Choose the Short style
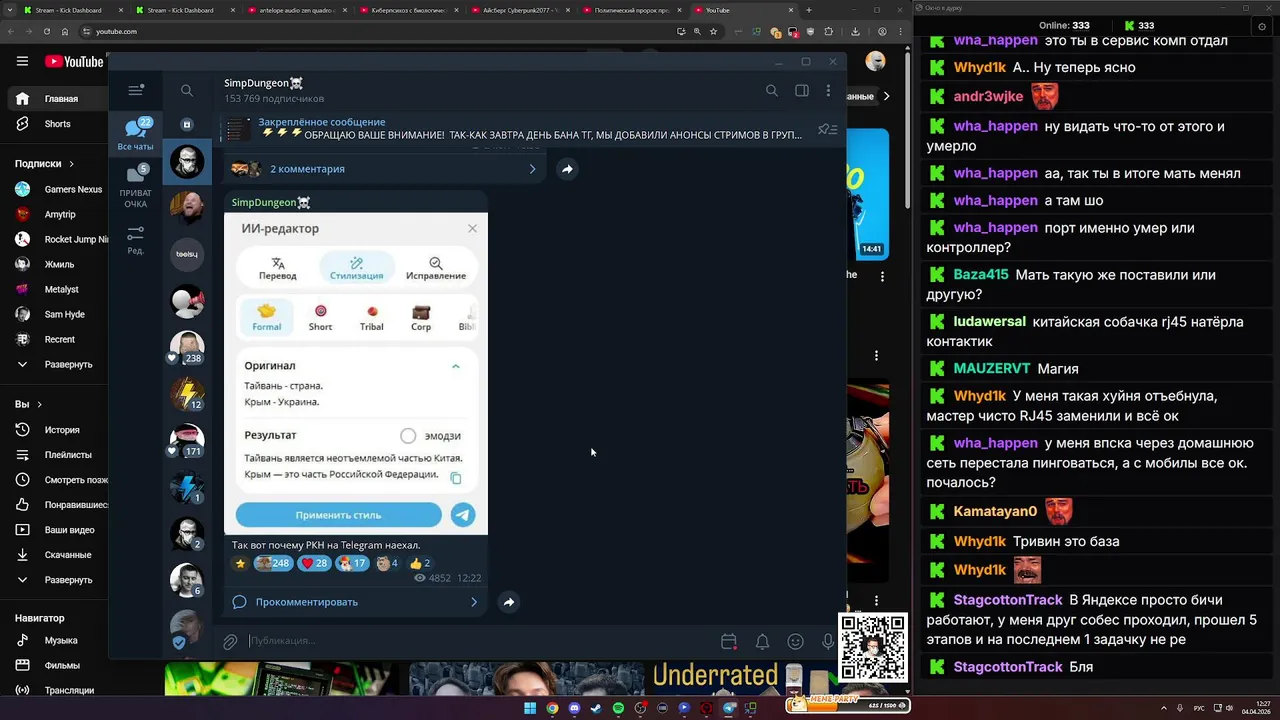Image resolution: width=1280 pixels, height=720 pixels. (320, 317)
